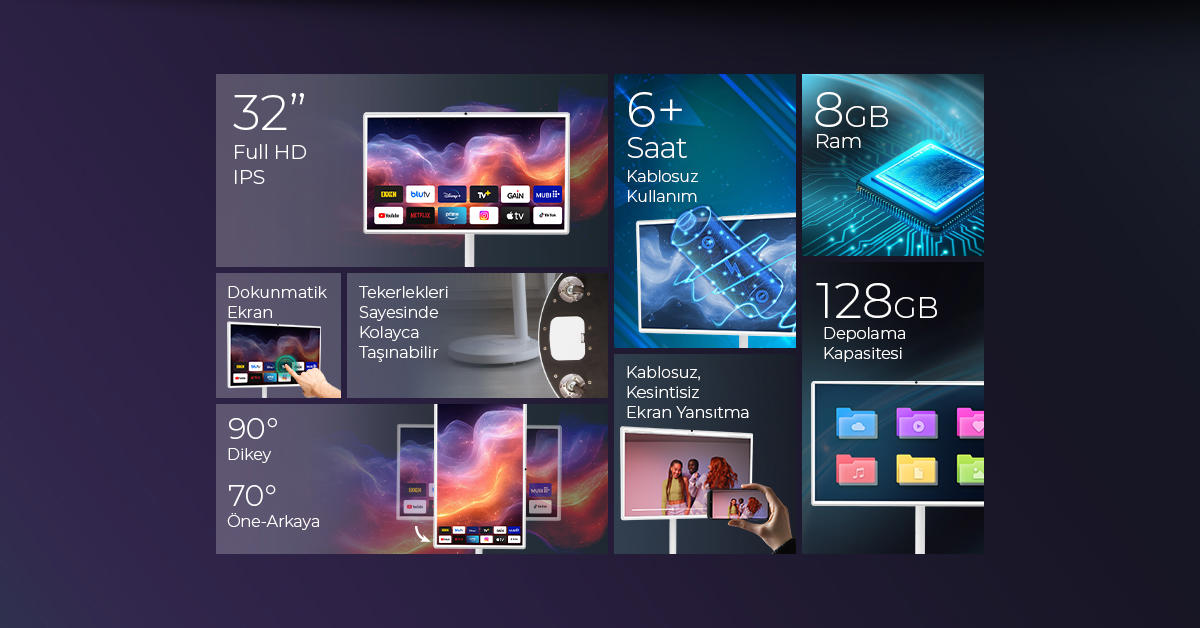Select the Exxen app tile
Screen dimensions: 1200x628
tap(389, 194)
